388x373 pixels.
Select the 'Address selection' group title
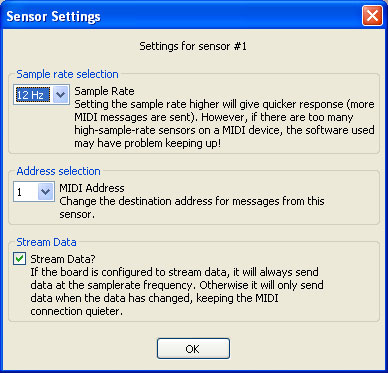coord(58,171)
